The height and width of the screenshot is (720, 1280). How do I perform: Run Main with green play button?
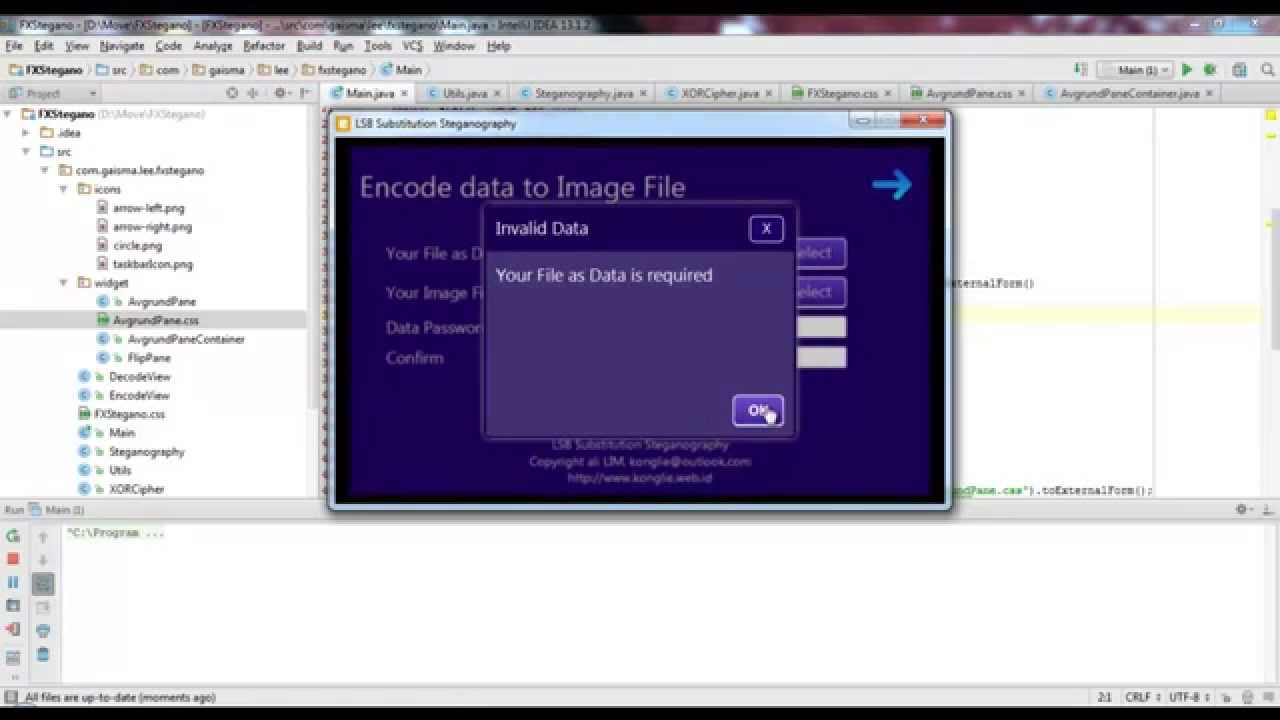[1187, 70]
